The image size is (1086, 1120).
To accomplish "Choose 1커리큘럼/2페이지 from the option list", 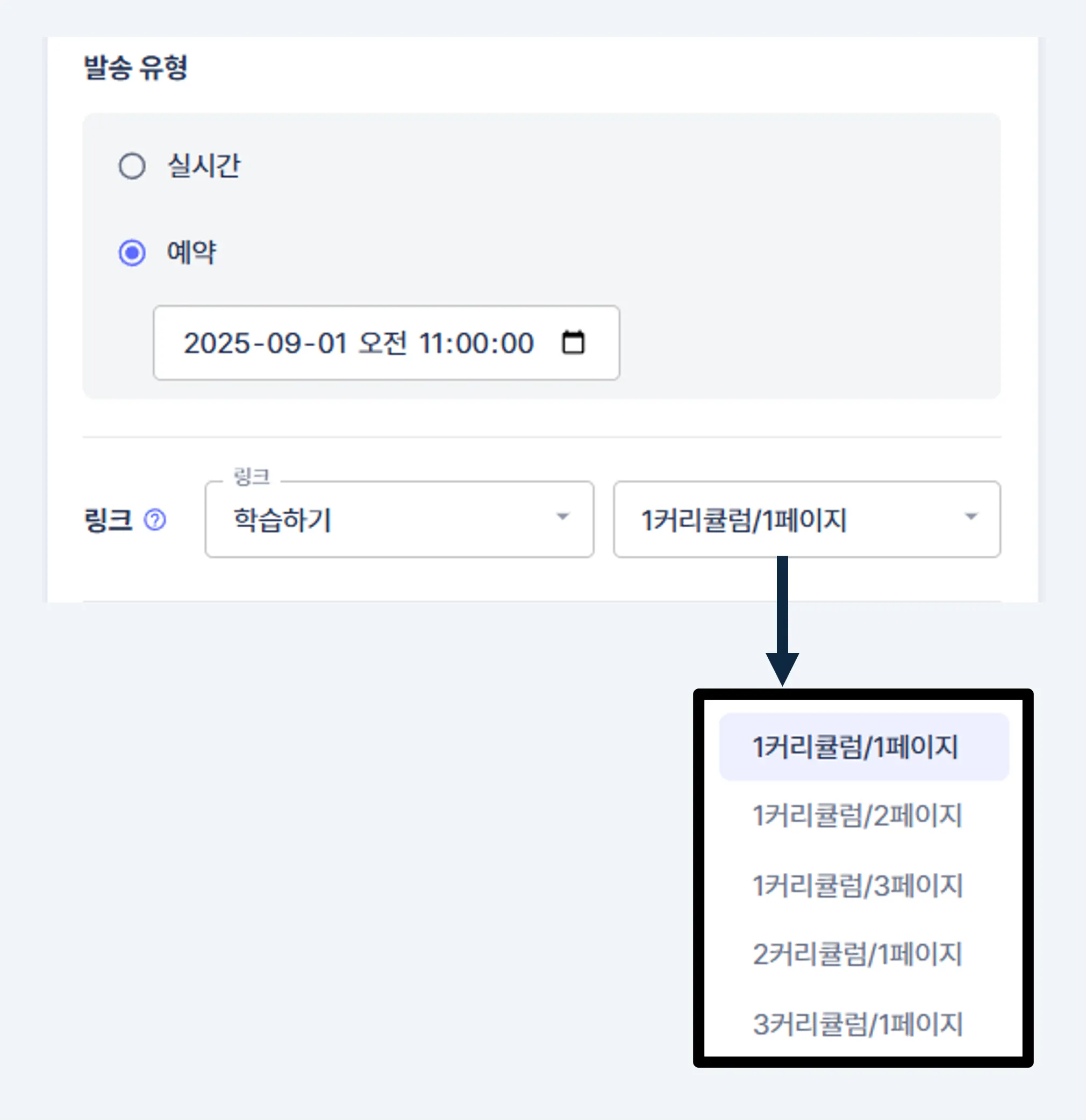I will click(x=864, y=815).
